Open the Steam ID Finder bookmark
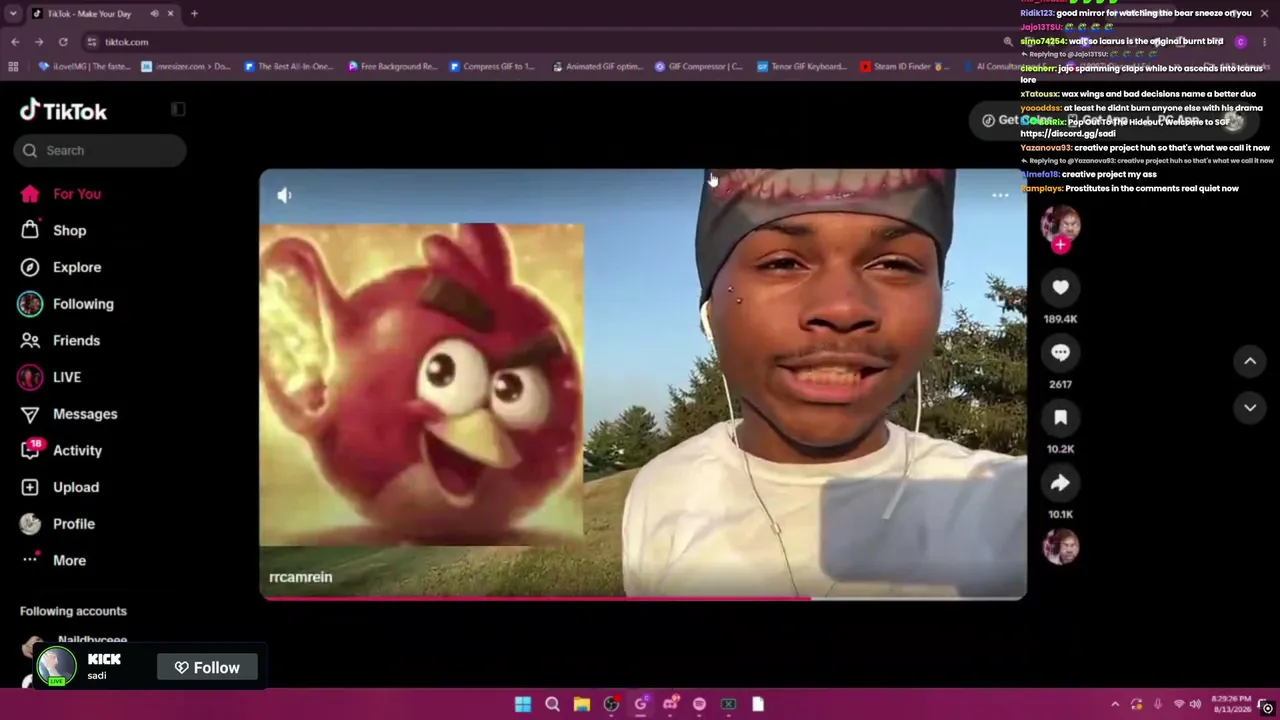Screen dimensions: 1280x720 pyautogui.click(x=903, y=67)
